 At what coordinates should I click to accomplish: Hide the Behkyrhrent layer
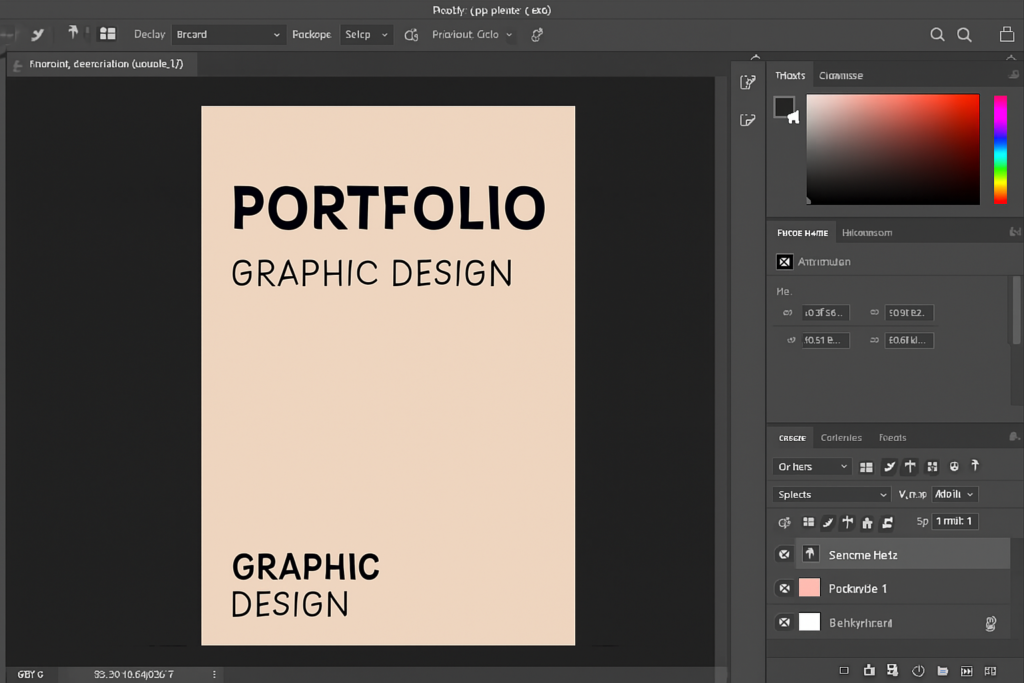click(x=784, y=622)
